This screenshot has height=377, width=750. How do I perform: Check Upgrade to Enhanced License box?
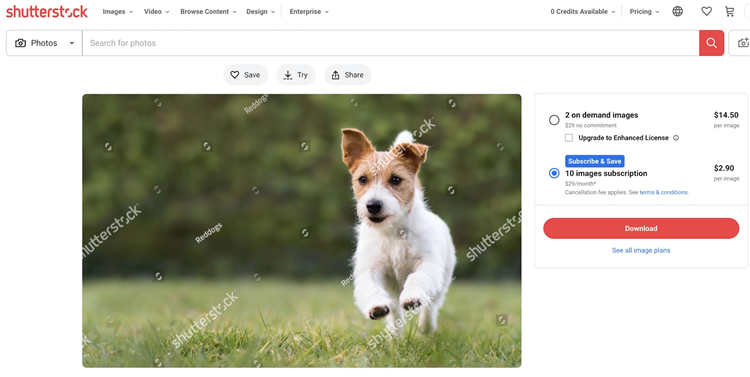tap(569, 138)
